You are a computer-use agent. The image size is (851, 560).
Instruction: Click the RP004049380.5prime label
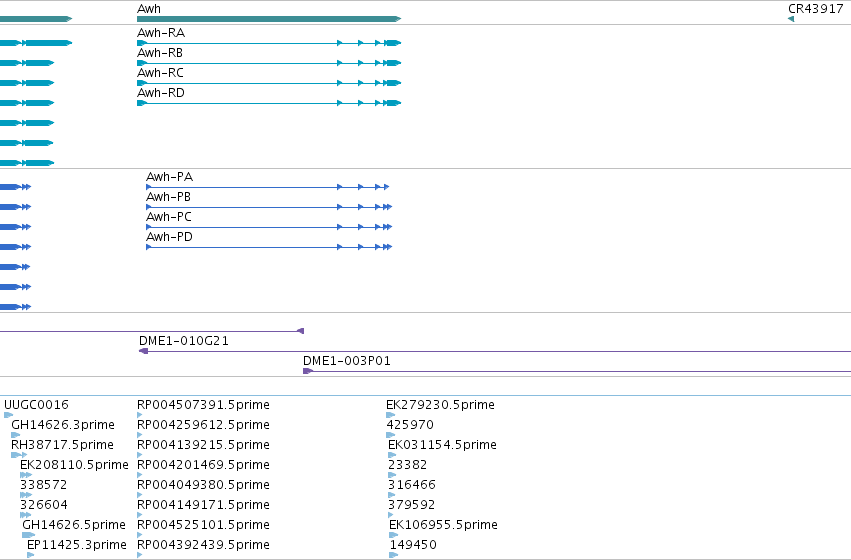[203, 485]
